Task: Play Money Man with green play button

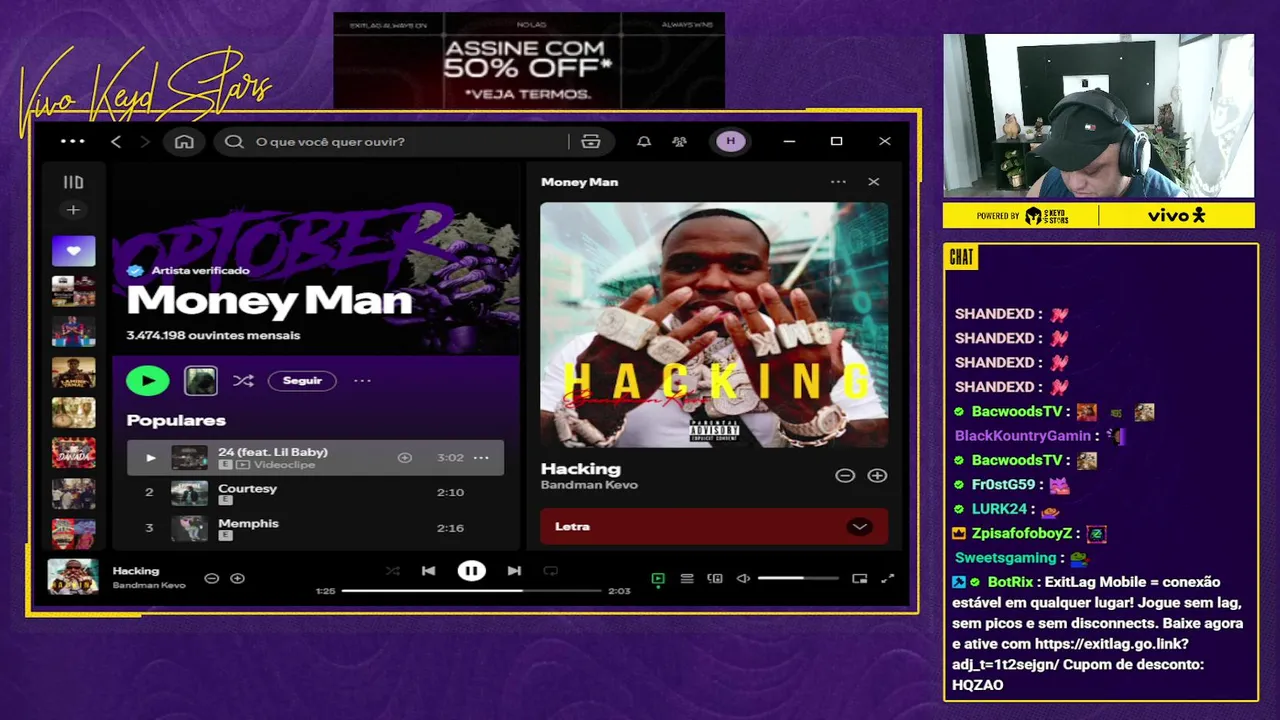Action: (x=148, y=380)
